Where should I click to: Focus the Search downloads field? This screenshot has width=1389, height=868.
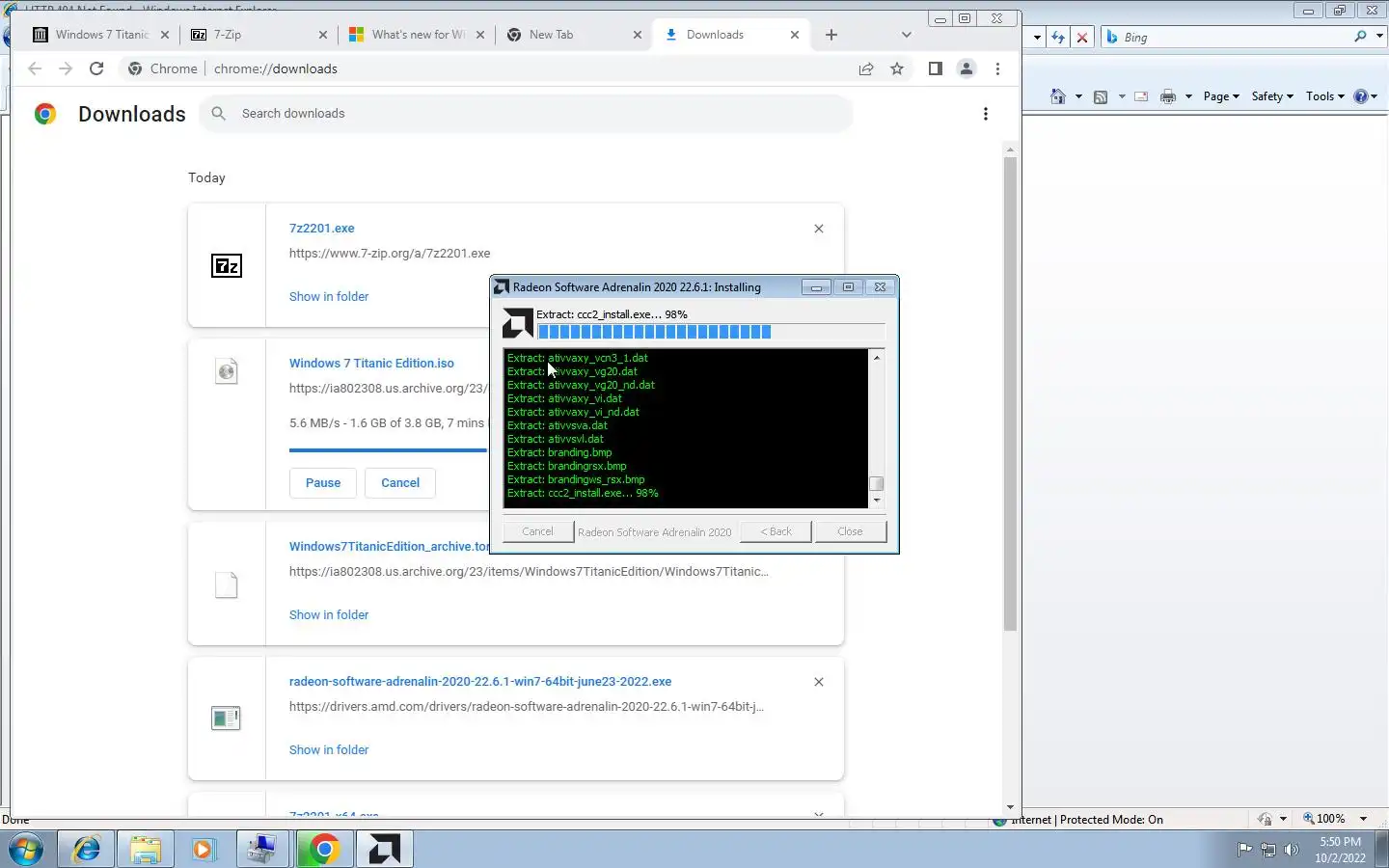[526, 114]
